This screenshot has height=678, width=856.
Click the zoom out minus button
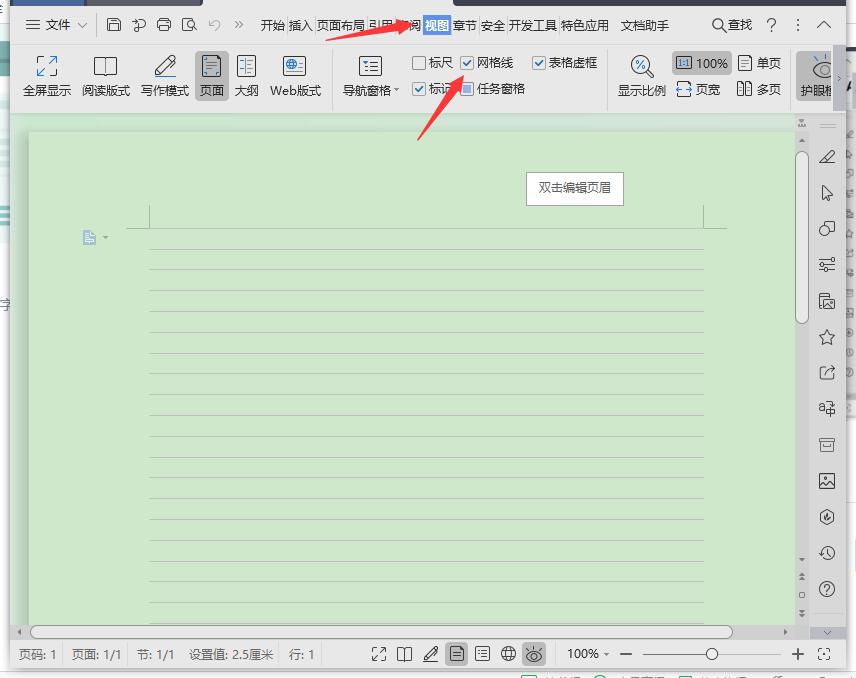click(x=626, y=653)
